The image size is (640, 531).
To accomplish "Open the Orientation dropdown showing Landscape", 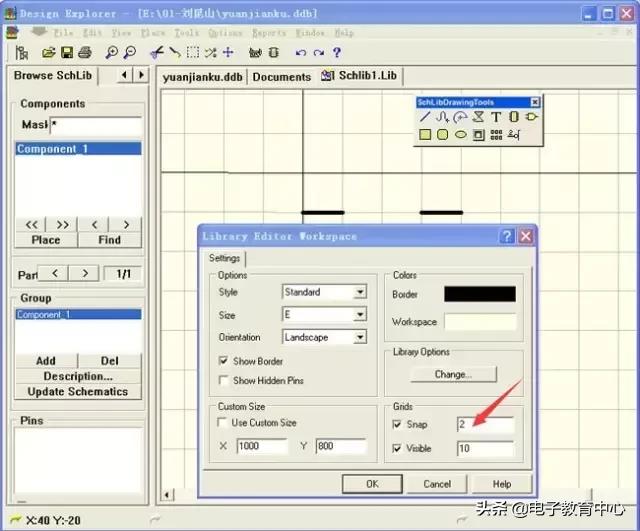I will [360, 337].
